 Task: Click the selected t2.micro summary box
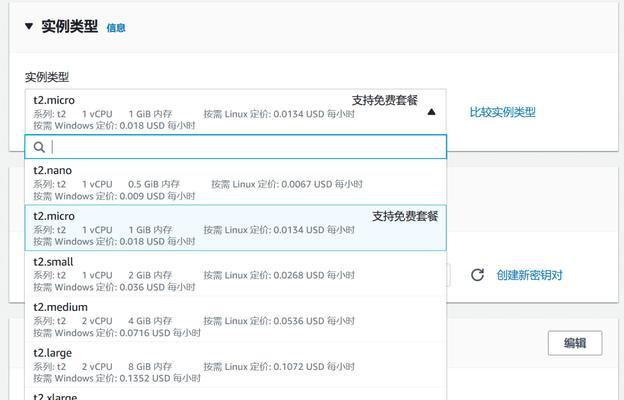pos(236,112)
